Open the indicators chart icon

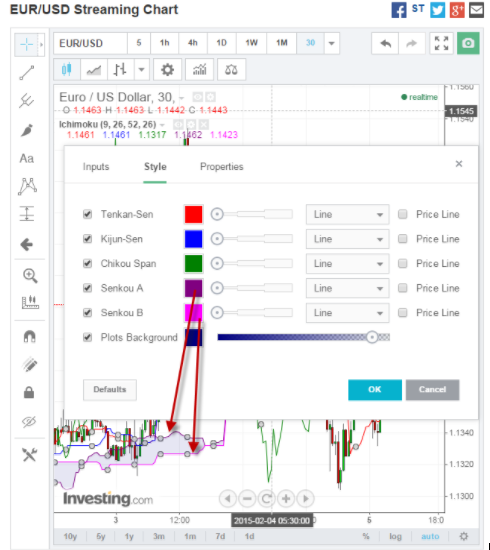pos(199,69)
